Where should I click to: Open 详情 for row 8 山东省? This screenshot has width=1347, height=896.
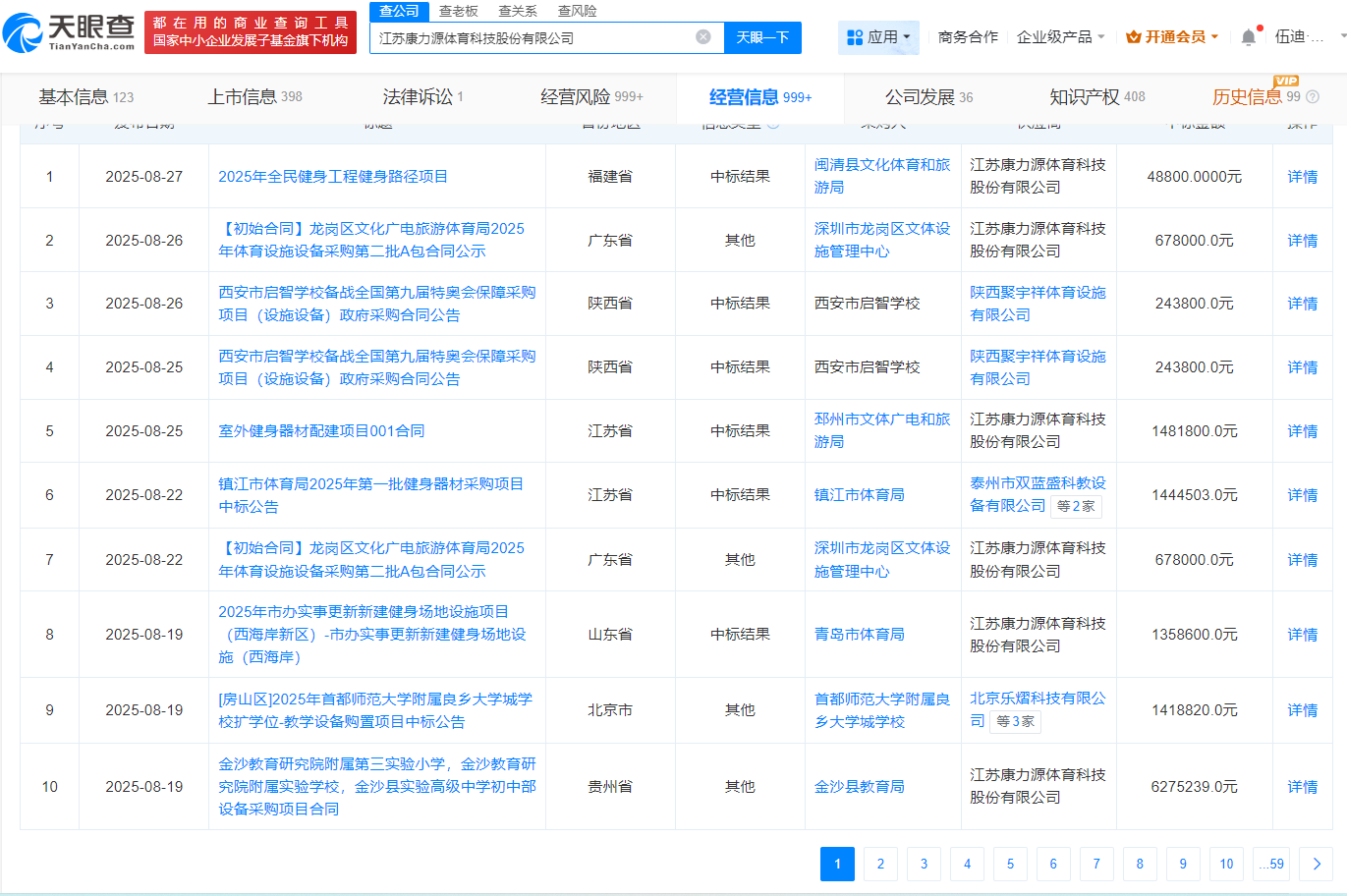click(1303, 635)
